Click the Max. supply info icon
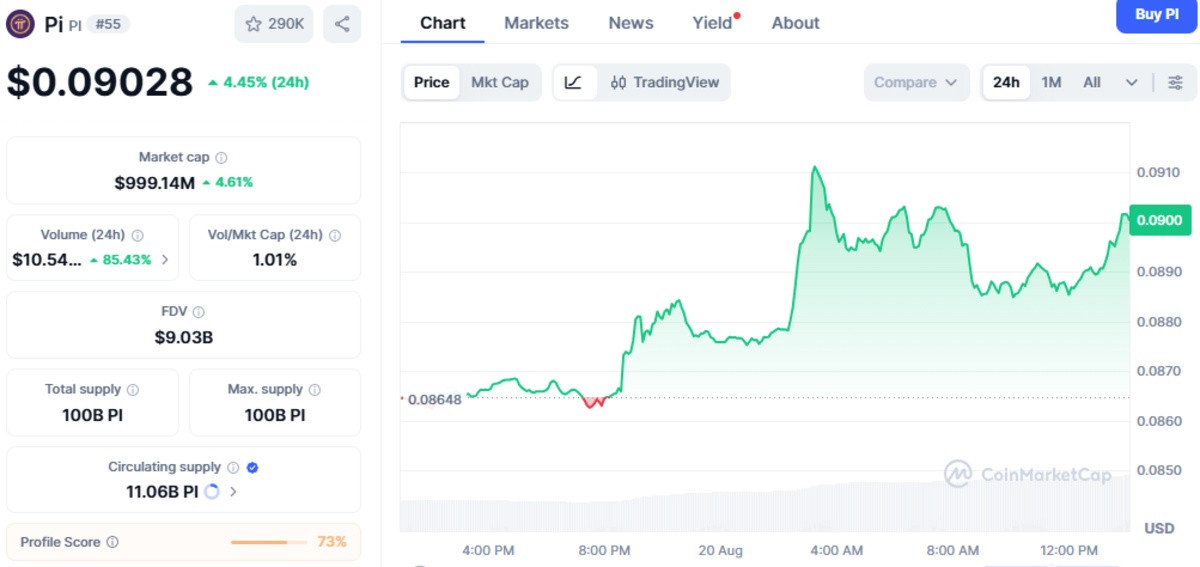This screenshot has height=567, width=1200. point(315,389)
